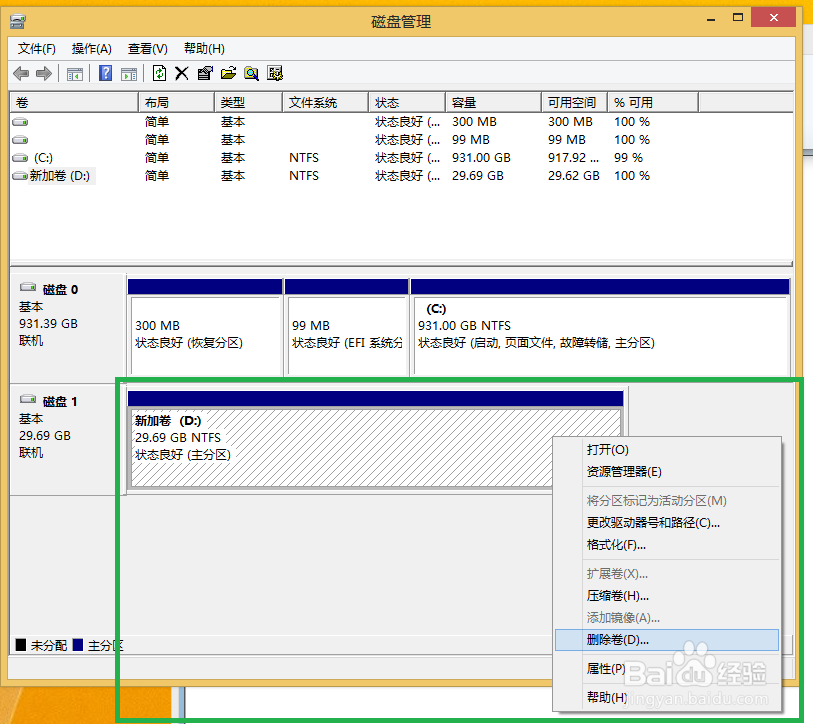This screenshot has height=728, width=813.
Task: Toggle the console tree pane icon
Action: click(74, 72)
